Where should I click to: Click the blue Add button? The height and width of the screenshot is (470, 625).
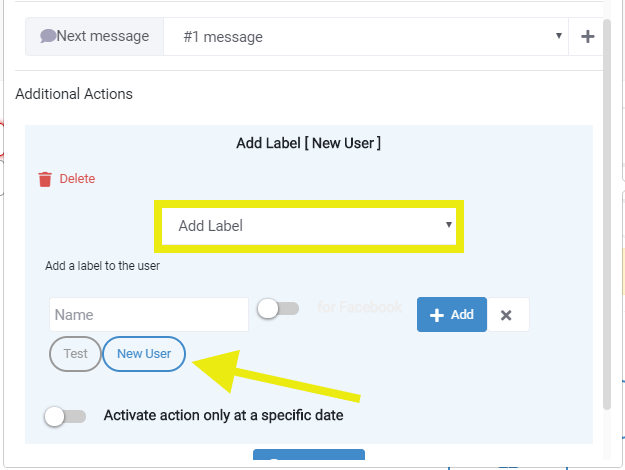452,315
